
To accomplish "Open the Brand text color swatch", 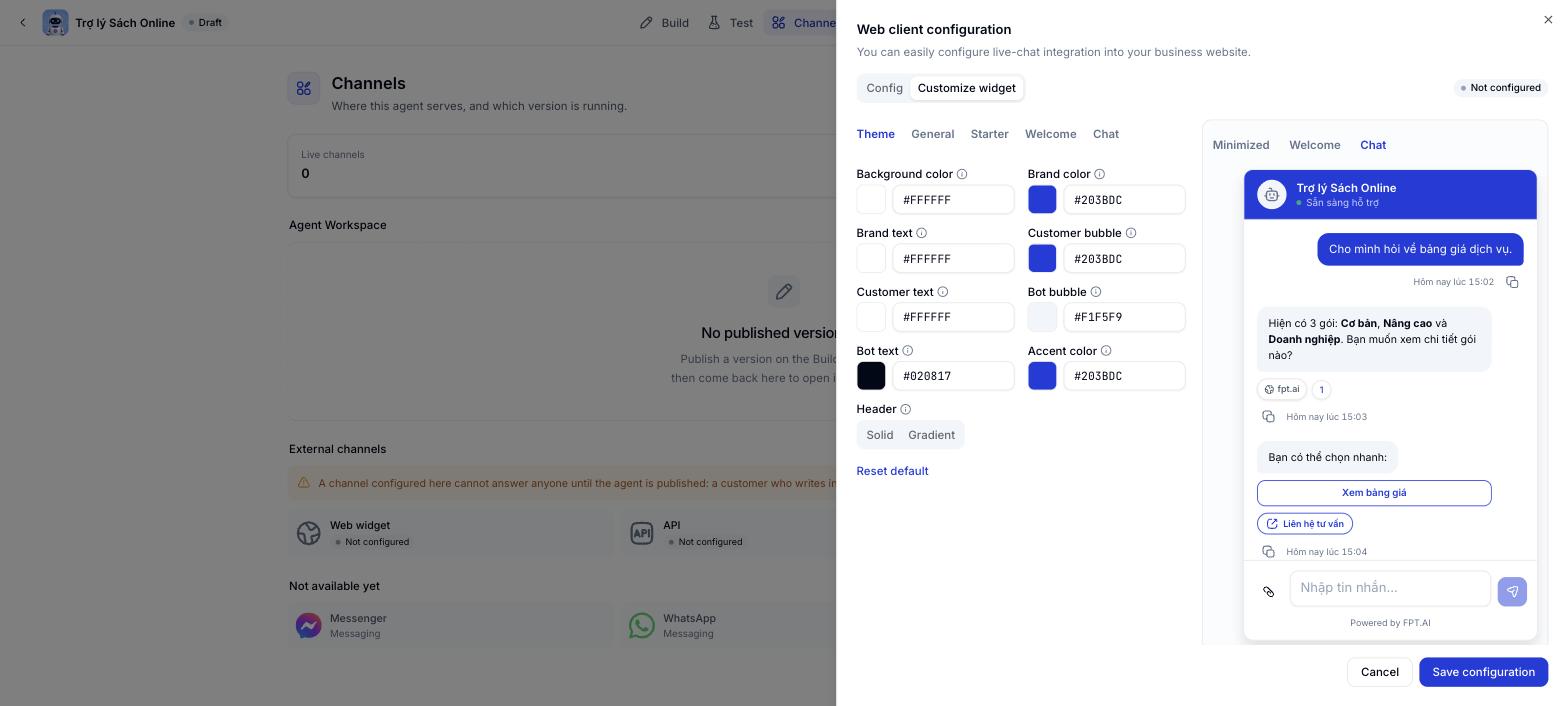I will point(871,259).
